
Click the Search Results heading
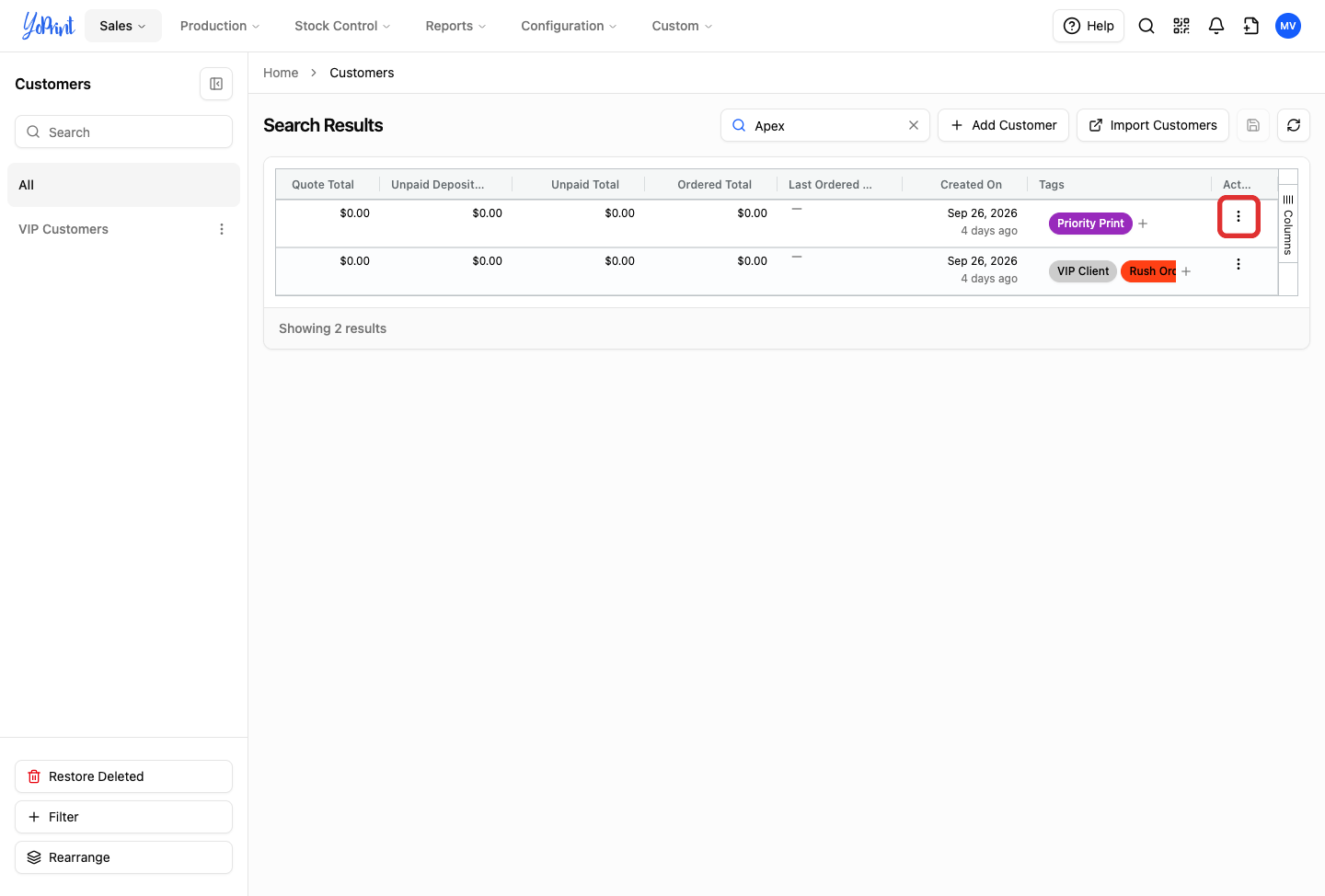[323, 125]
